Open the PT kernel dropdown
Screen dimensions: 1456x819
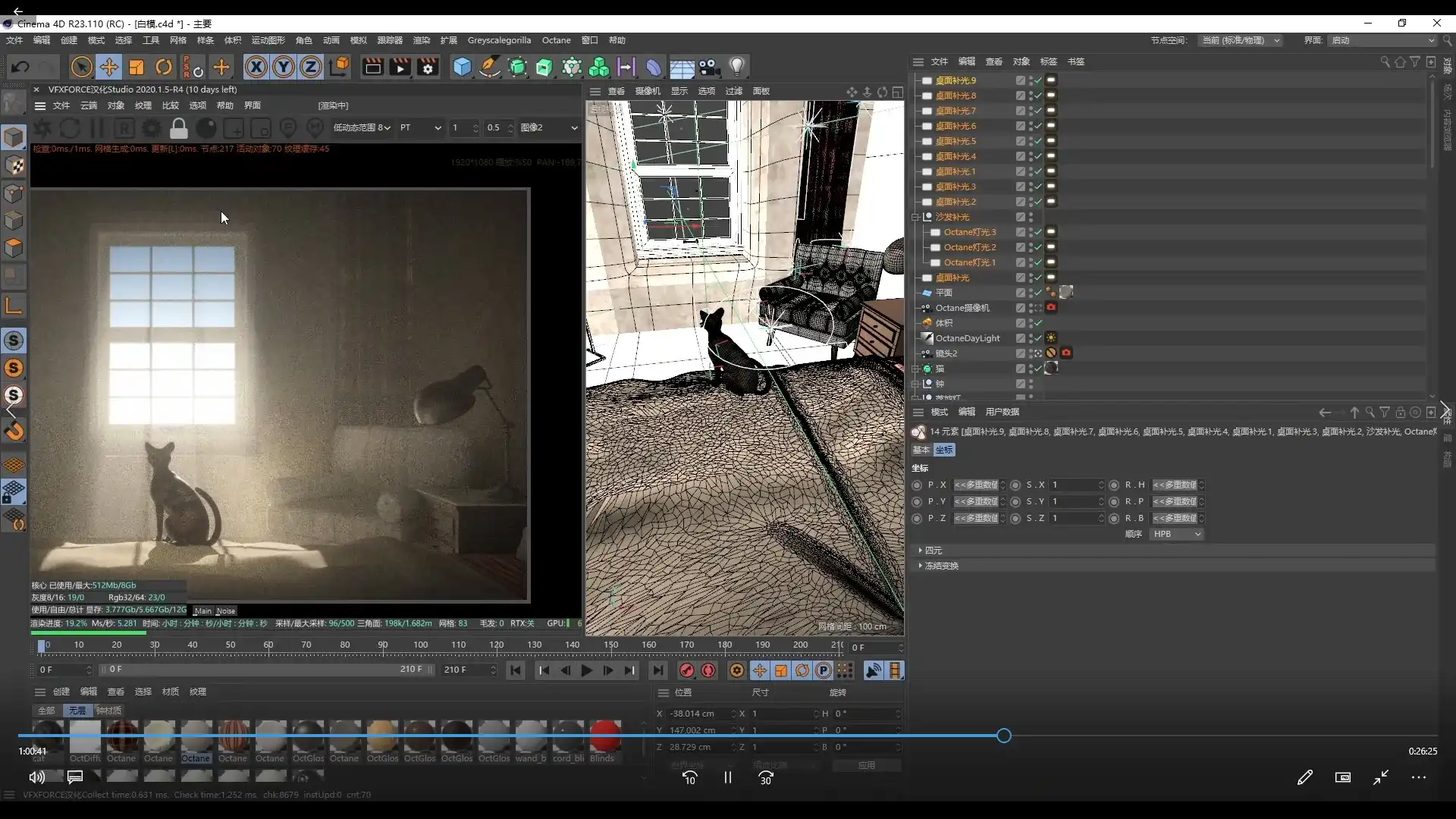421,127
